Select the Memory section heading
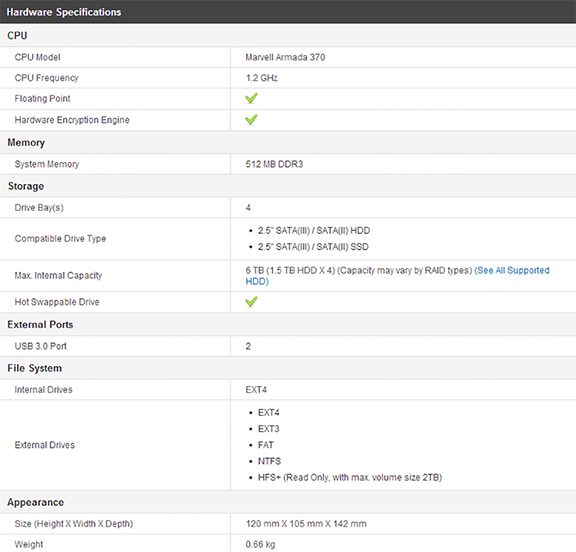 click(x=26, y=142)
